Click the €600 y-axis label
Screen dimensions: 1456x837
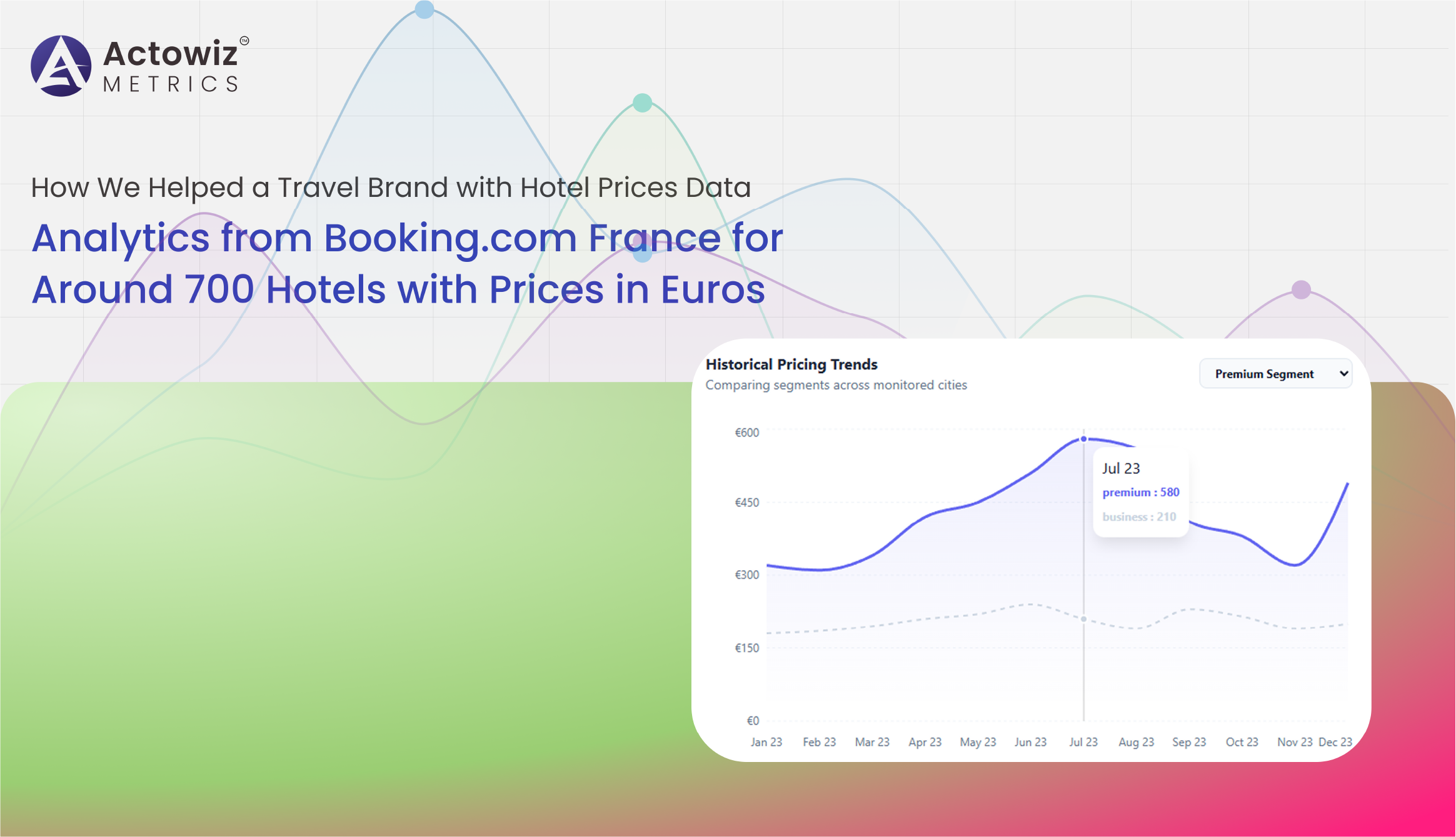[746, 433]
